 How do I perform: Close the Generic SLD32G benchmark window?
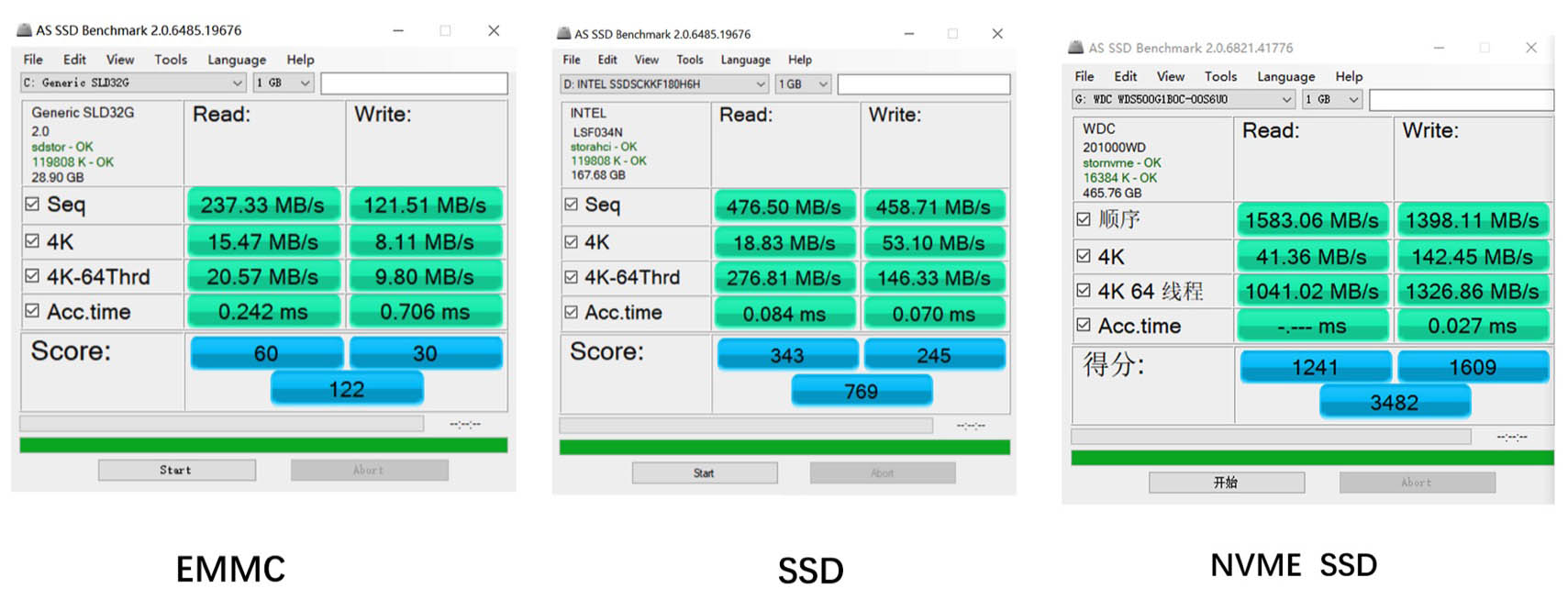pyautogui.click(x=494, y=30)
